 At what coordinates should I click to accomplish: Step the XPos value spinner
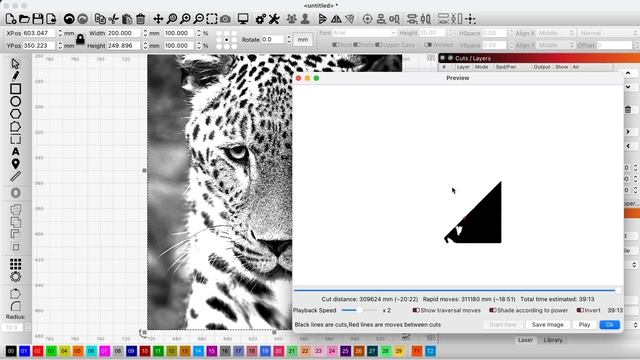[60, 33]
